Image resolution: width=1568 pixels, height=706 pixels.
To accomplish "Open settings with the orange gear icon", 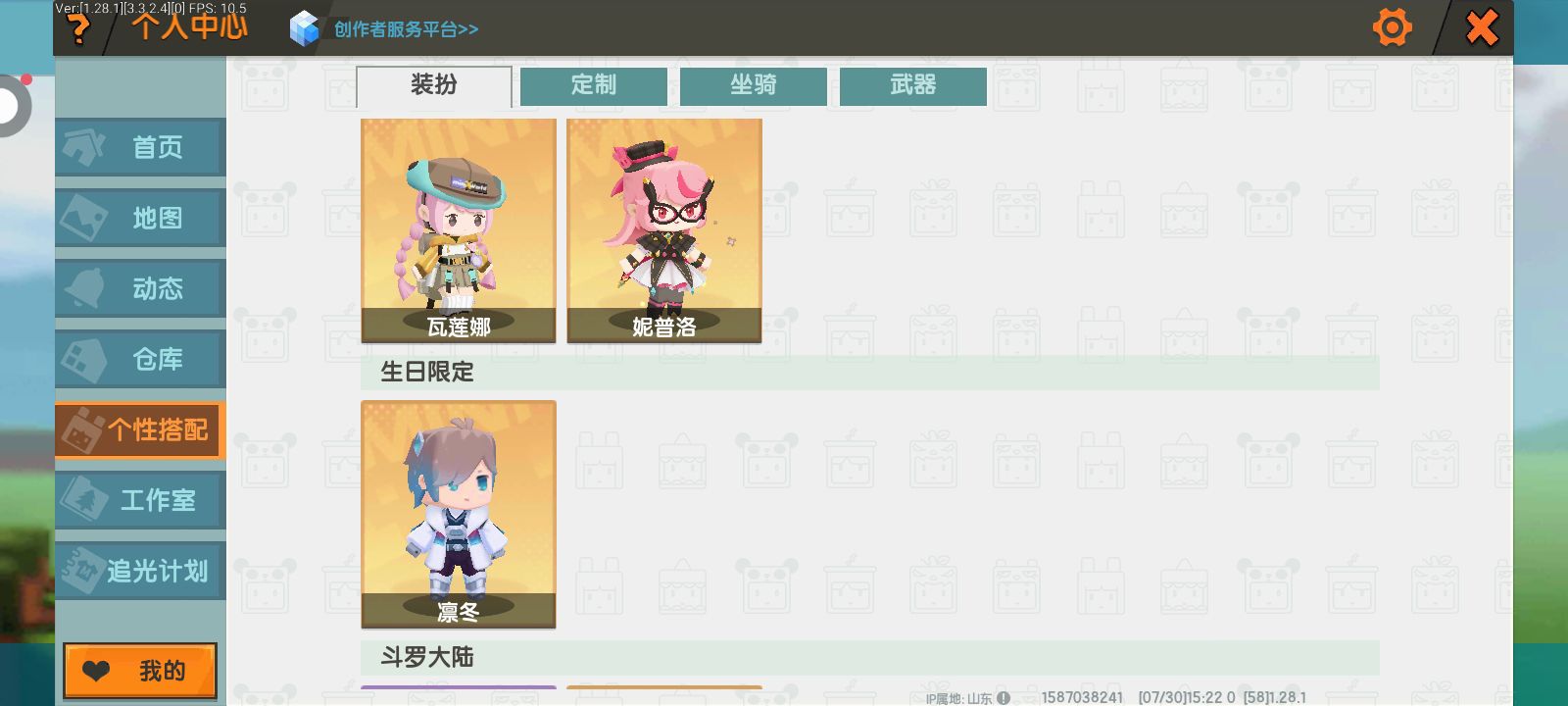I will tap(1392, 27).
